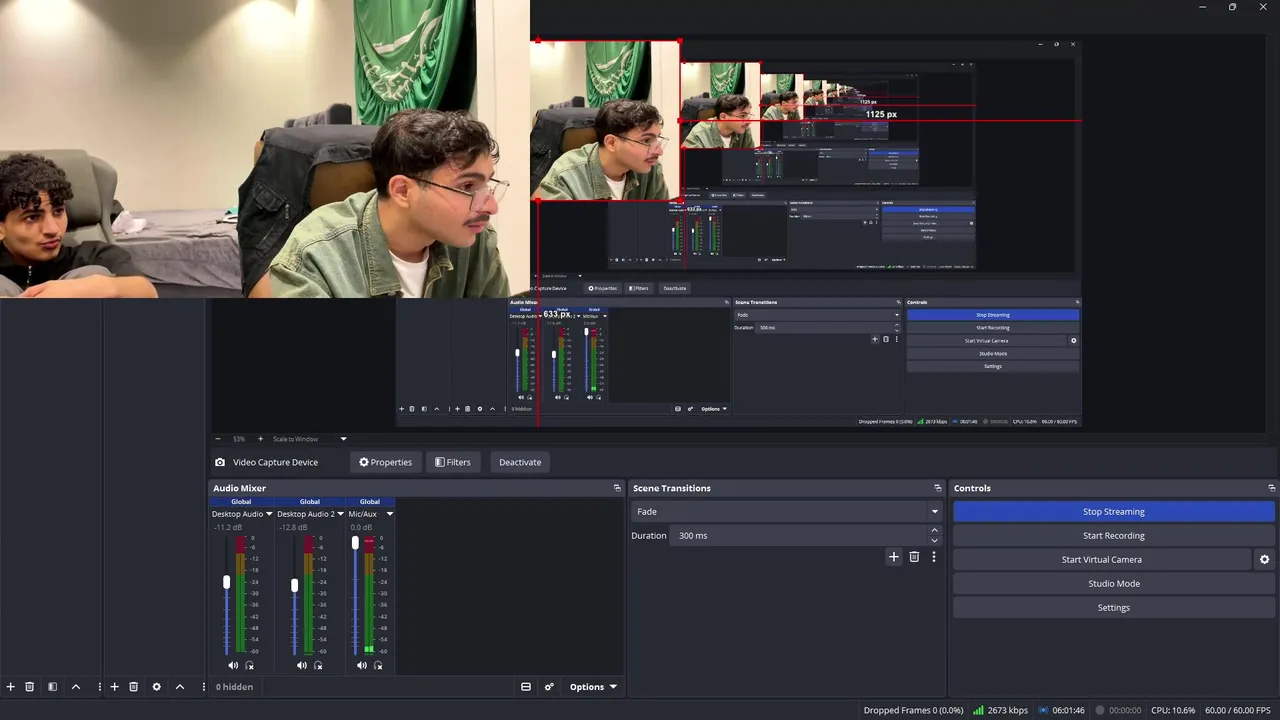The width and height of the screenshot is (1280, 720).
Task: Zoom in the preview with the plus icon
Action: coord(260,439)
